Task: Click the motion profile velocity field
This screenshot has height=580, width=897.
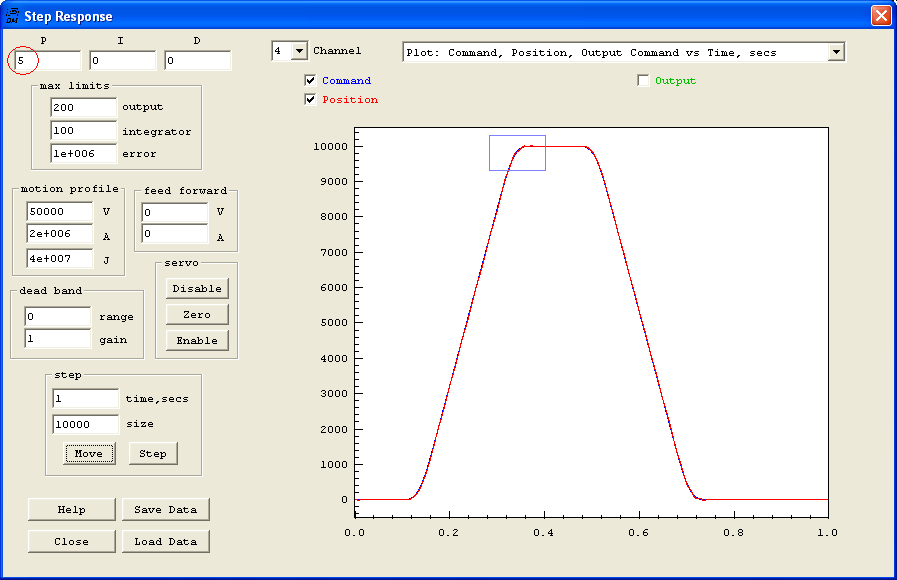Action: [59, 212]
